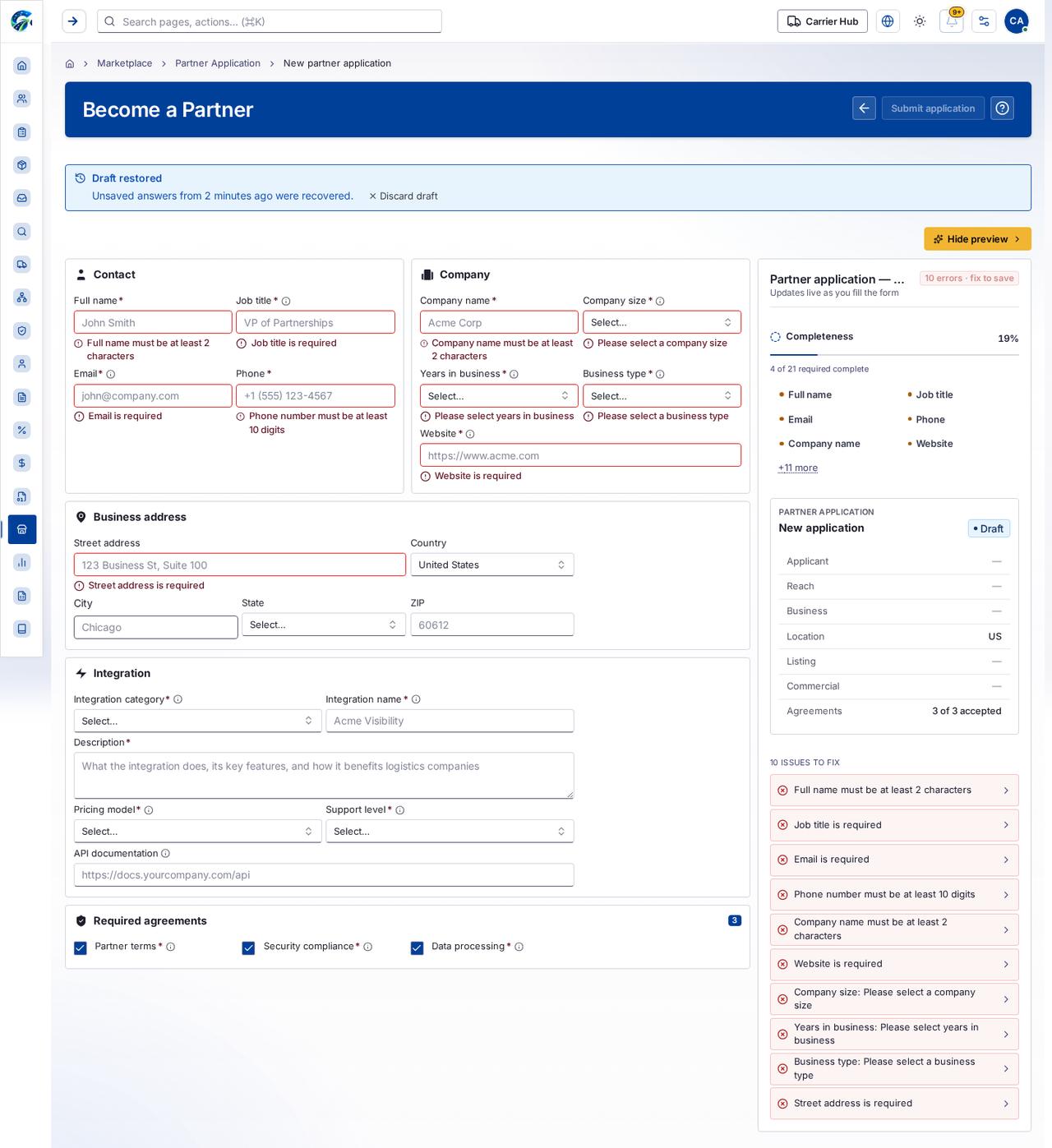Screen dimensions: 1052x1148
Task: Open the single person sidebar icon
Action: (22, 363)
